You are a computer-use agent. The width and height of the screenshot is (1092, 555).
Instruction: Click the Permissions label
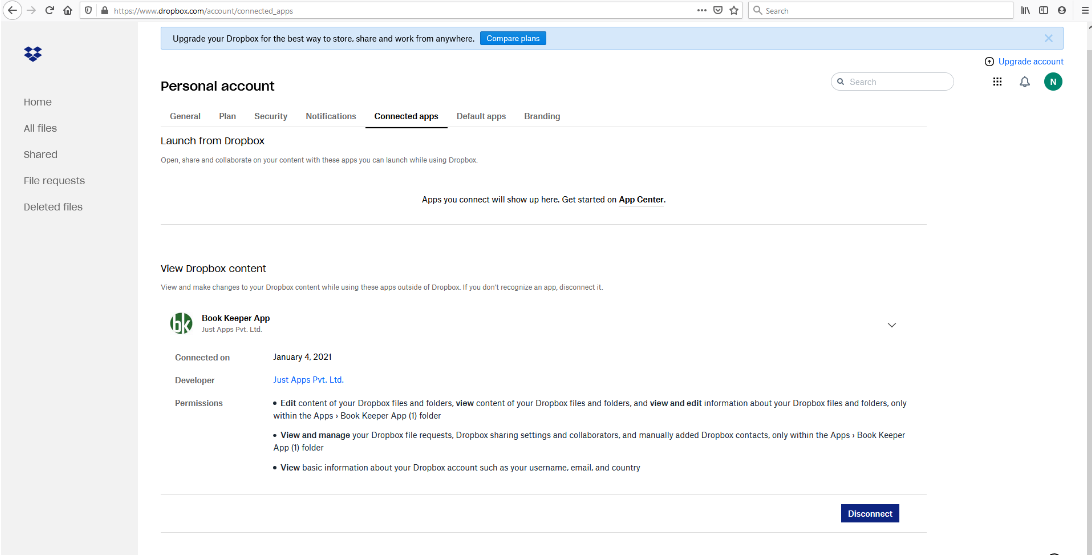pos(198,402)
